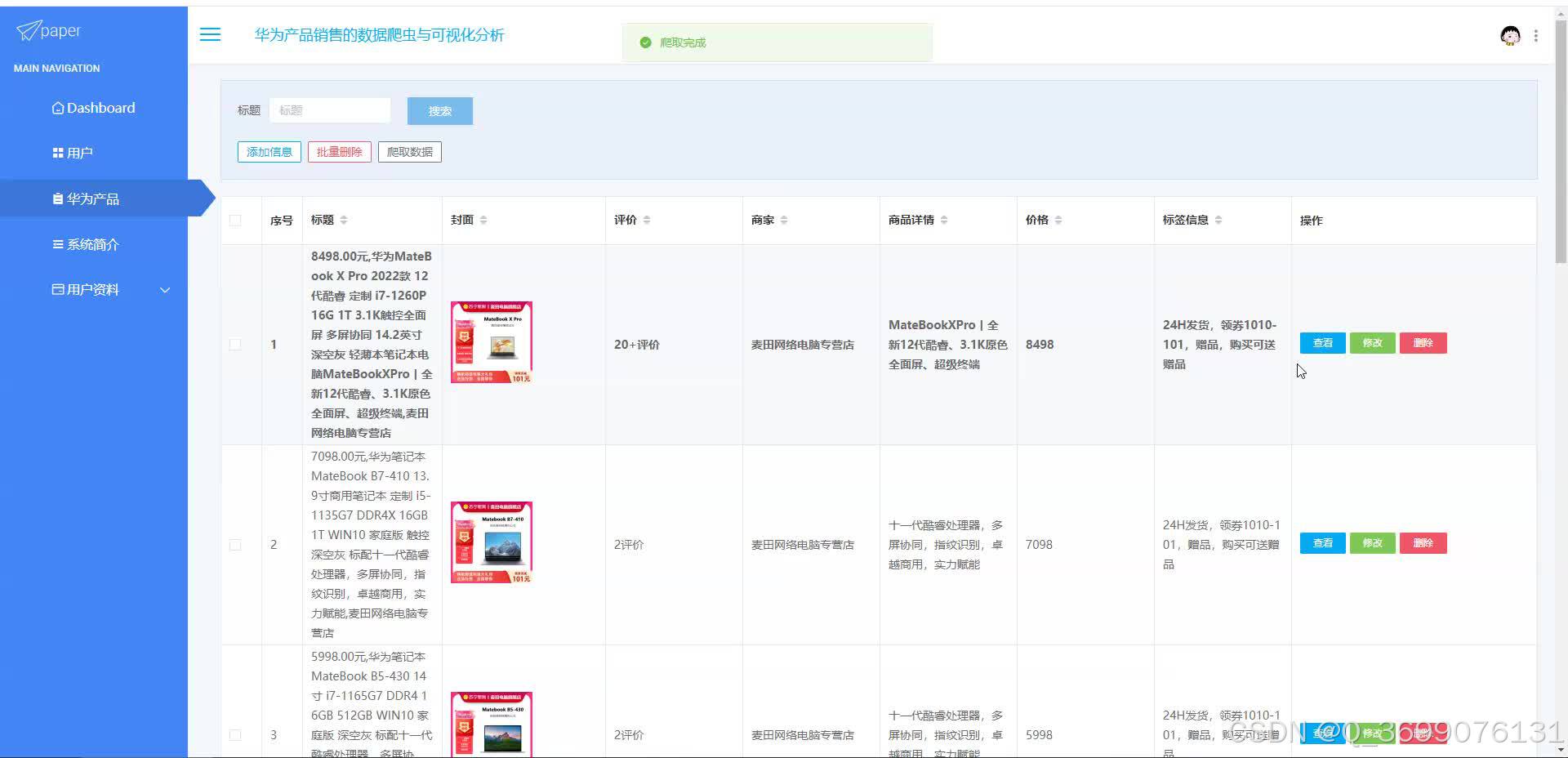View details of the 8498 MateBook X Pro row
Image resolution: width=1568 pixels, height=758 pixels.
(x=1323, y=343)
